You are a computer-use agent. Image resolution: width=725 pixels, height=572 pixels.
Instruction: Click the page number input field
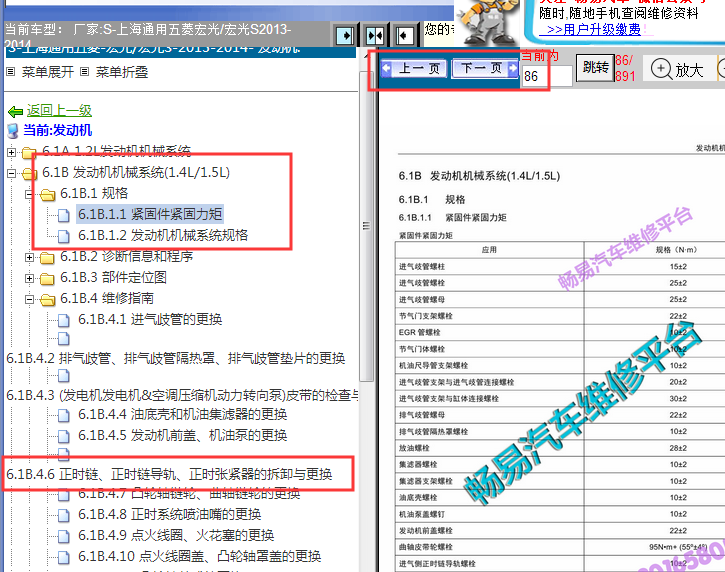[547, 76]
